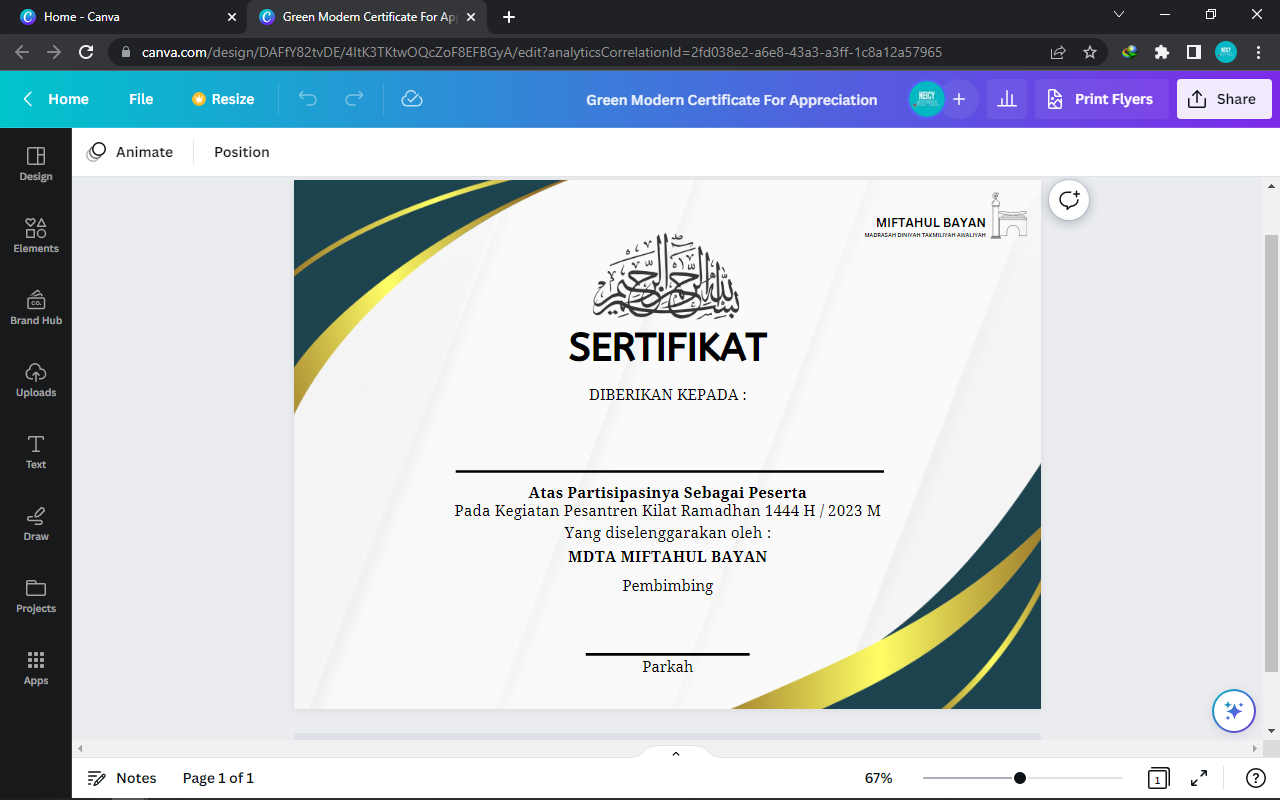Open the Projects panel
Image resolution: width=1280 pixels, height=800 pixels.
(x=36, y=595)
